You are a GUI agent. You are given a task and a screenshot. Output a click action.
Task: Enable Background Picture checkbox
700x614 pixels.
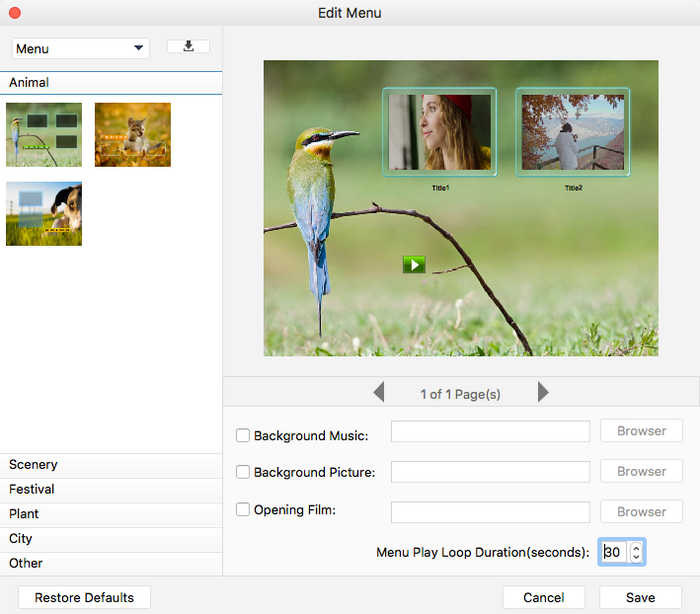point(242,472)
